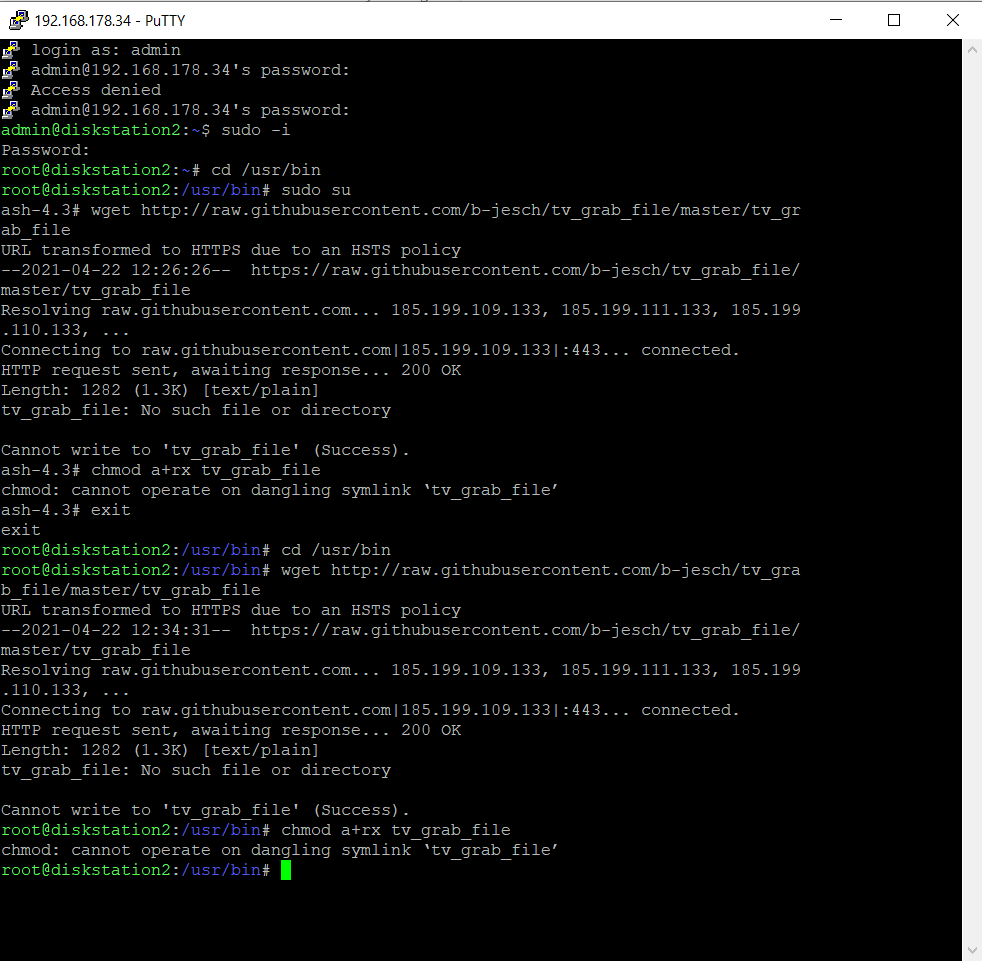Image resolution: width=982 pixels, height=961 pixels.
Task: Click 'root@diskstation2:~# cd /usr/bin' line
Action: pyautogui.click(x=161, y=170)
